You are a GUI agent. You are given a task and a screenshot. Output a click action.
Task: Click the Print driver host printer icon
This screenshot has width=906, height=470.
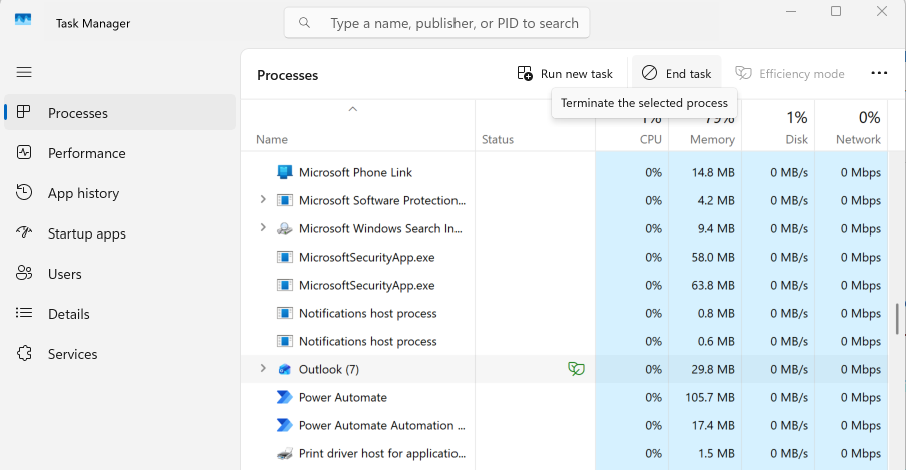pyautogui.click(x=284, y=453)
